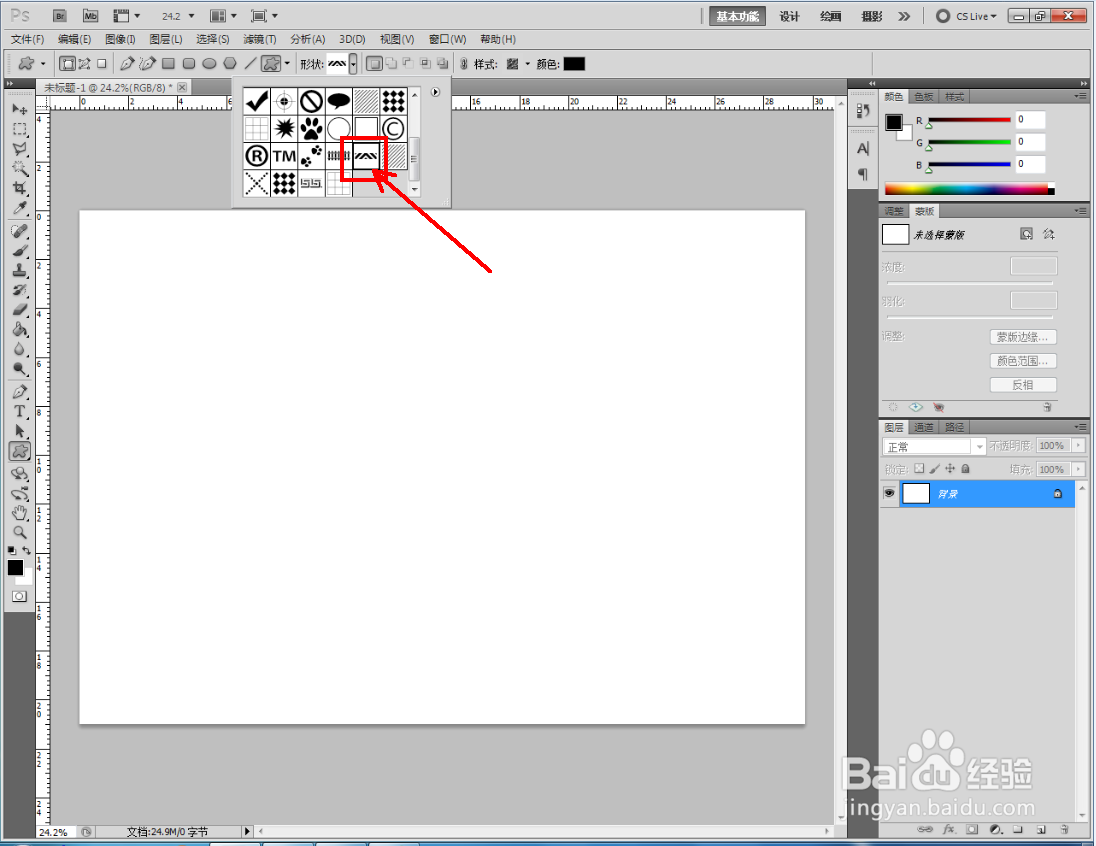Viewport: 1096px width, 846px height.
Task: Select the Blur tool
Action: [20, 349]
